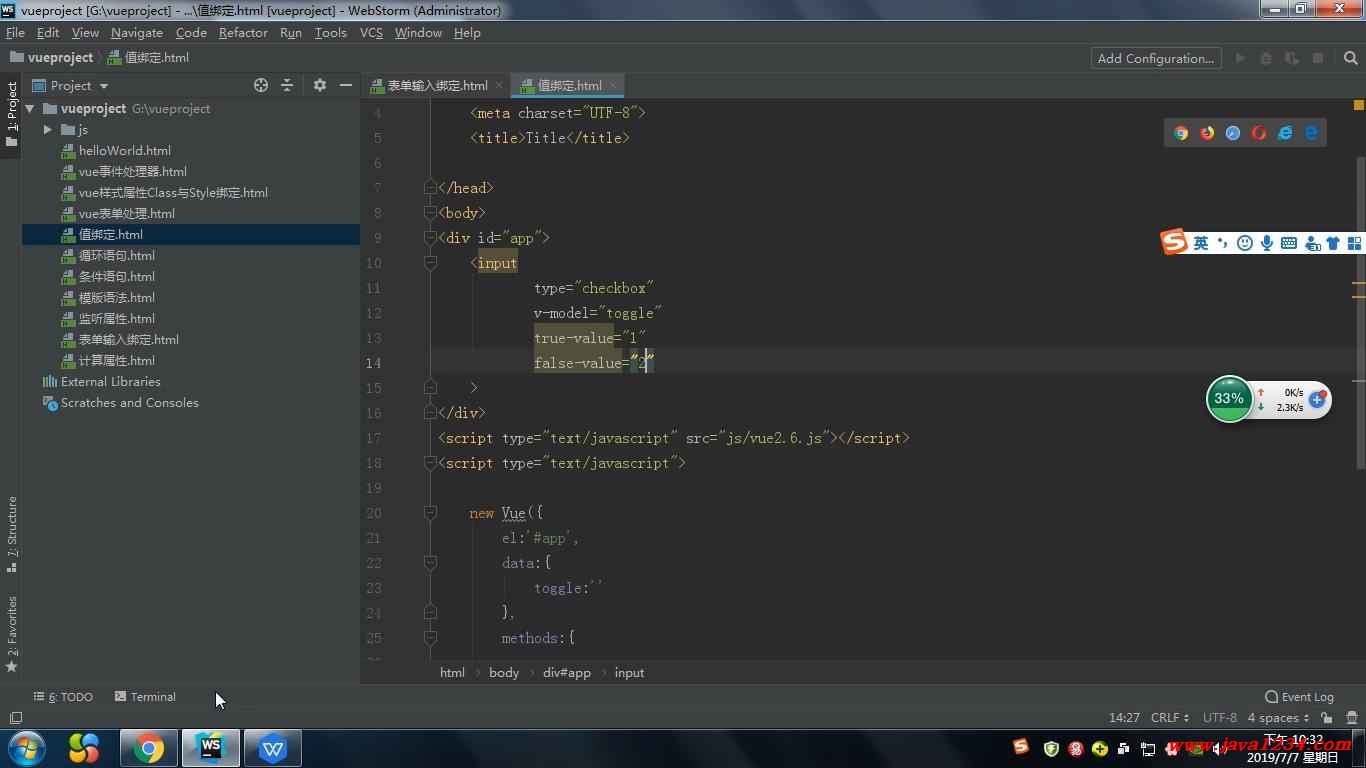Open the Sogou soft keyboard icon
Image resolution: width=1366 pixels, height=768 pixels.
(x=1289, y=243)
